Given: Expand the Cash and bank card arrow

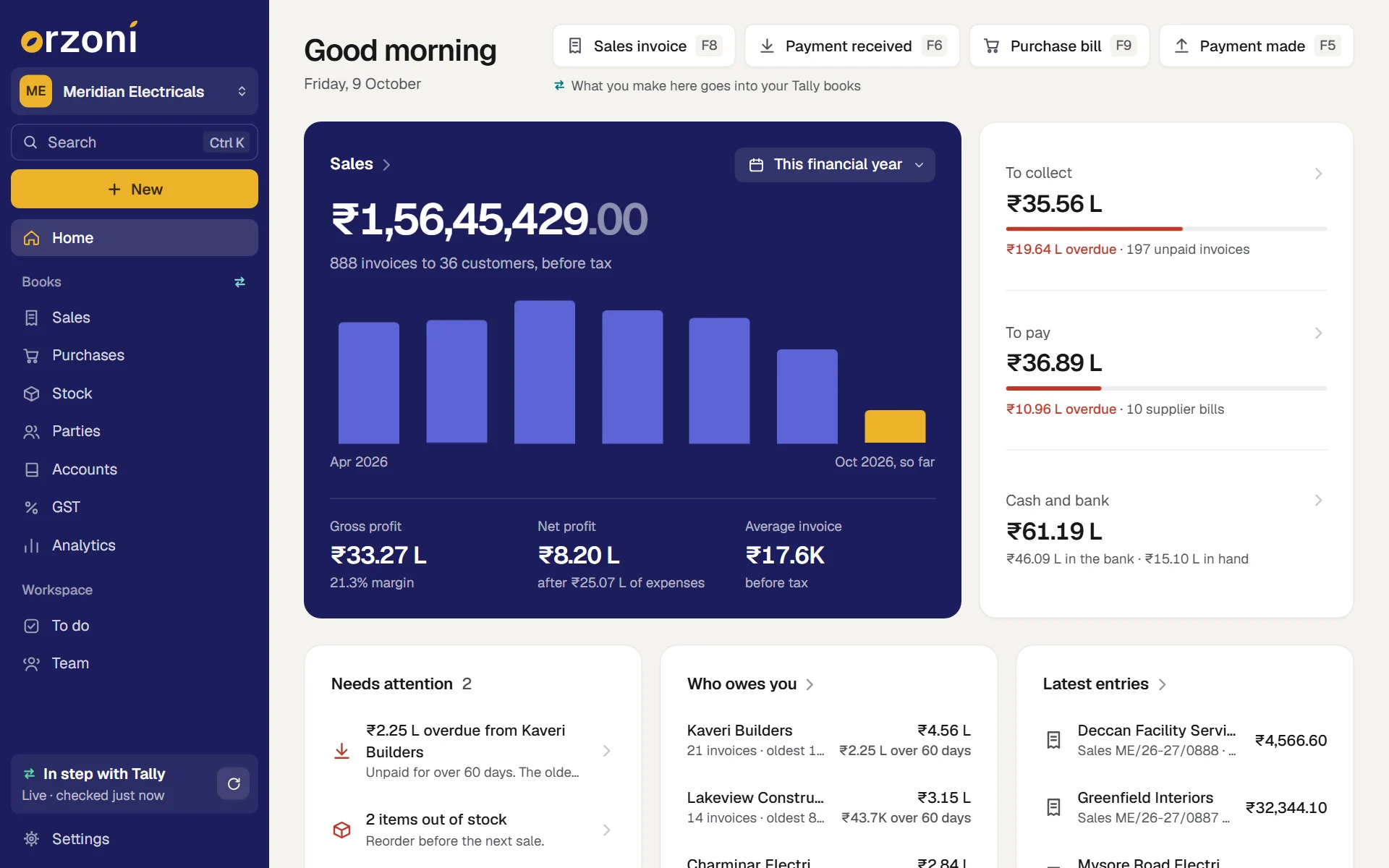Looking at the screenshot, I should (x=1318, y=501).
